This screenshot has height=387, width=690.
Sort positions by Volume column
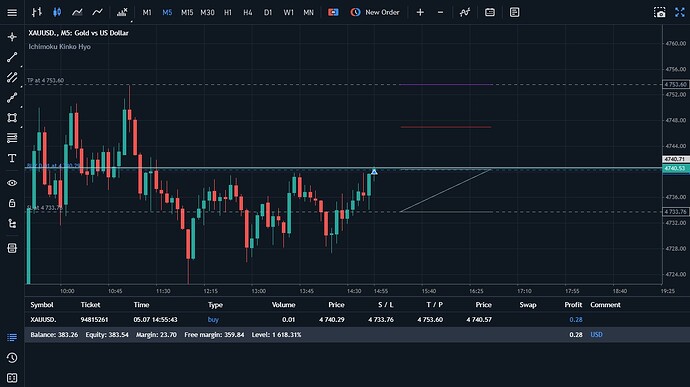[x=283, y=305]
